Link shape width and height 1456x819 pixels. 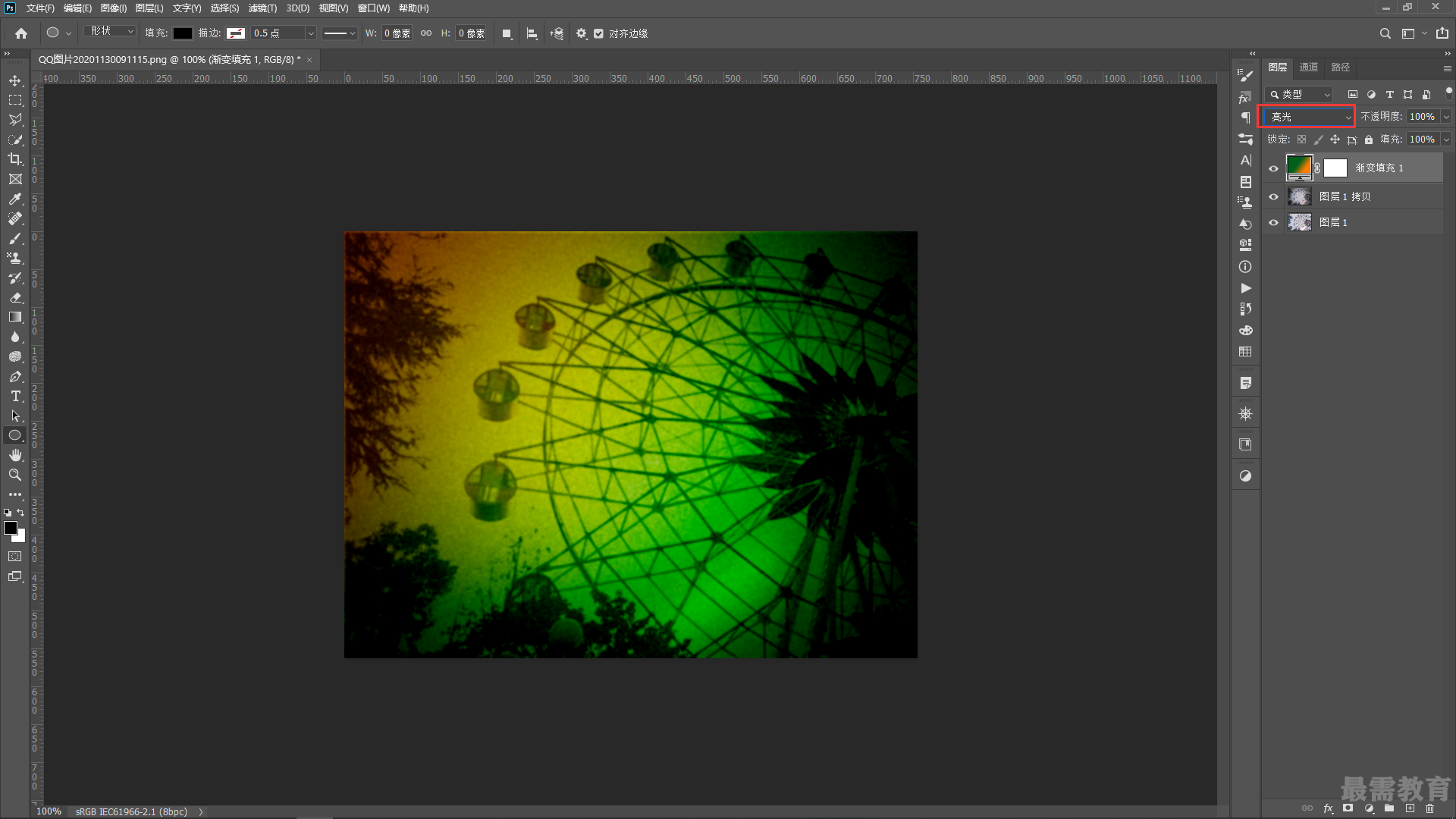coord(426,33)
